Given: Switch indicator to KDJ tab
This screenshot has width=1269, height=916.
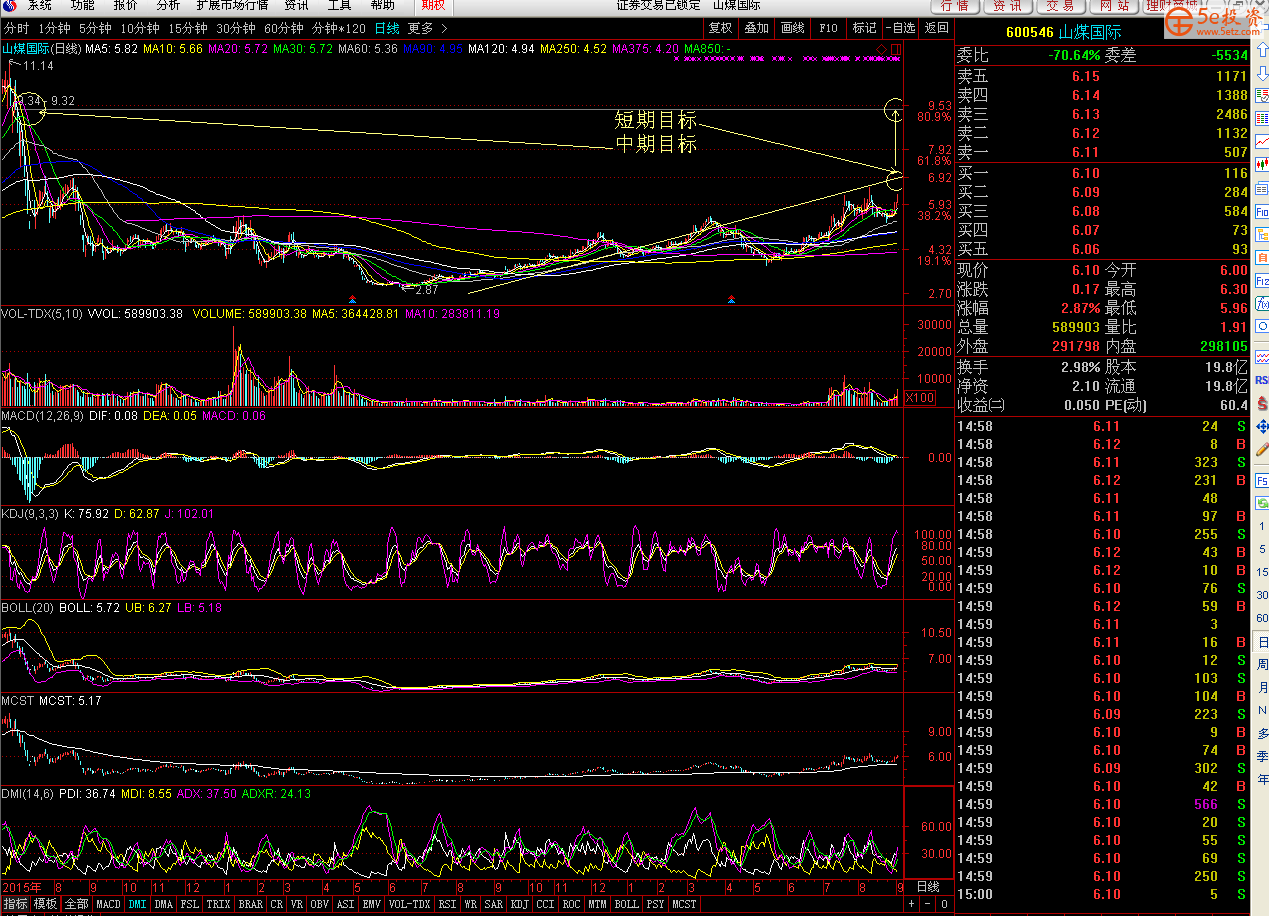Looking at the screenshot, I should (x=519, y=904).
